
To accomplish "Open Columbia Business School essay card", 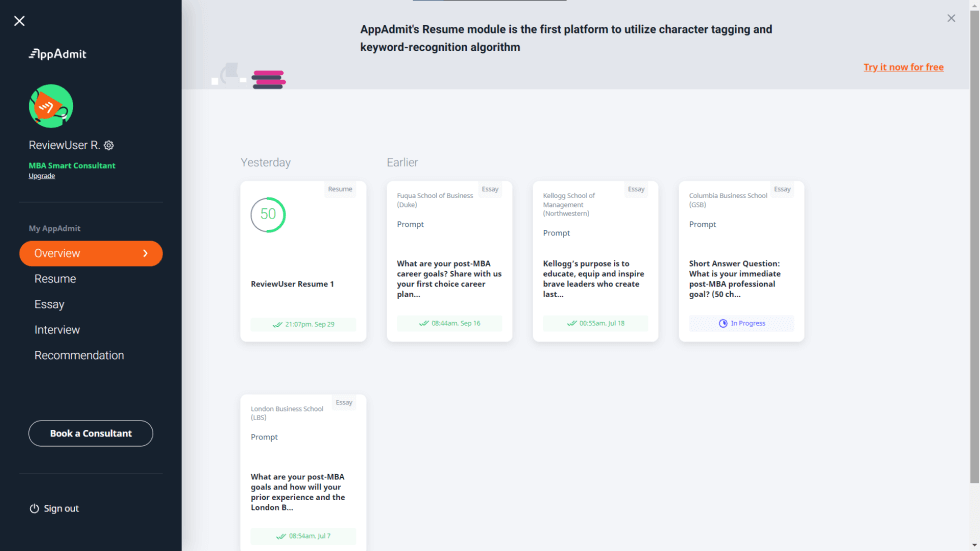I will pos(741,261).
